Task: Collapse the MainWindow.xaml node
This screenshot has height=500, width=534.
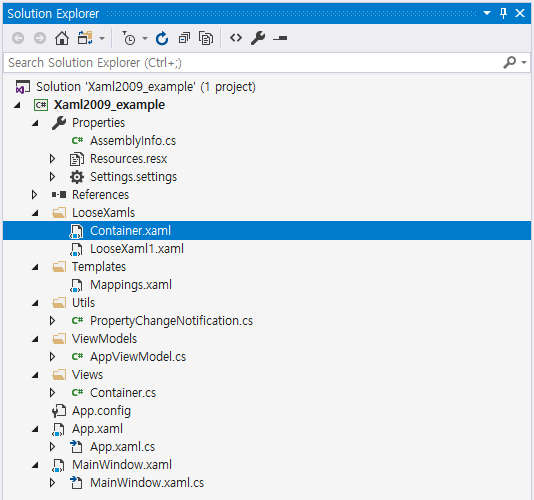Action: (x=35, y=466)
